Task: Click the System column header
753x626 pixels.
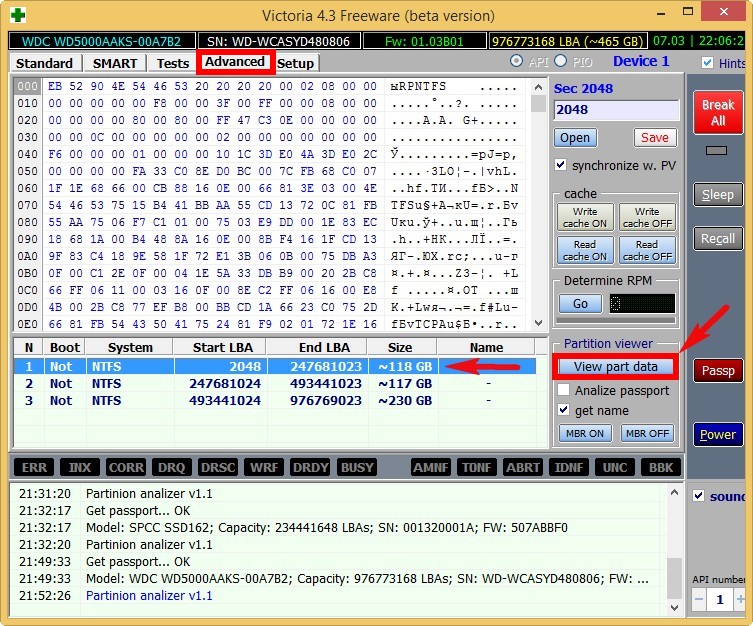Action: [x=130, y=347]
